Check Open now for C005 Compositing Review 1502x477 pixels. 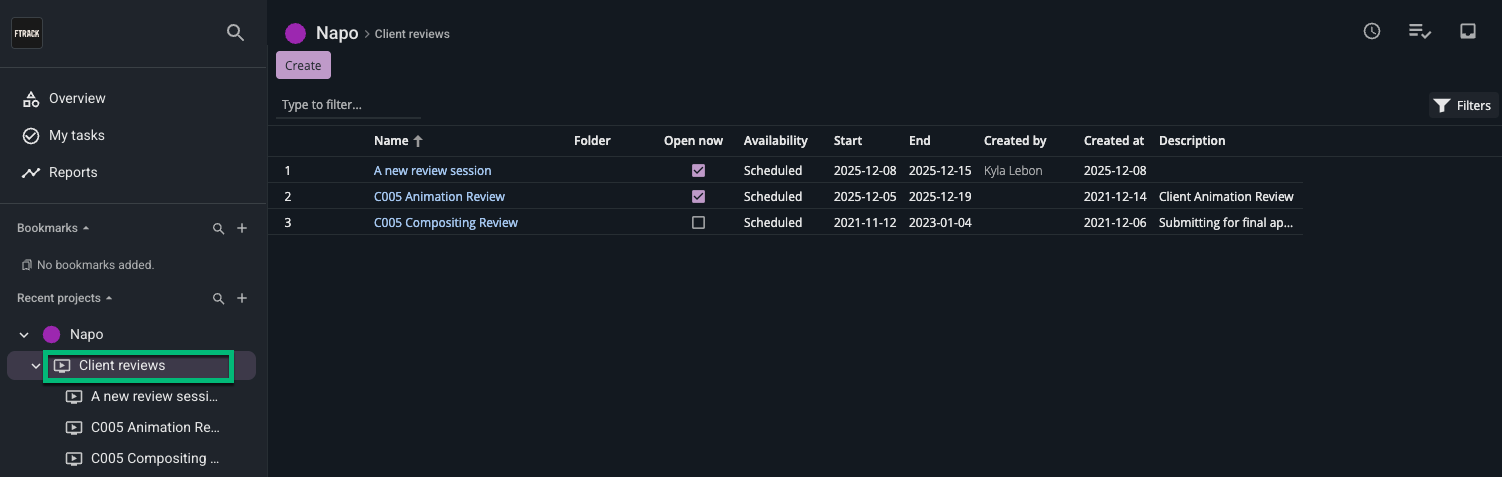coord(698,223)
